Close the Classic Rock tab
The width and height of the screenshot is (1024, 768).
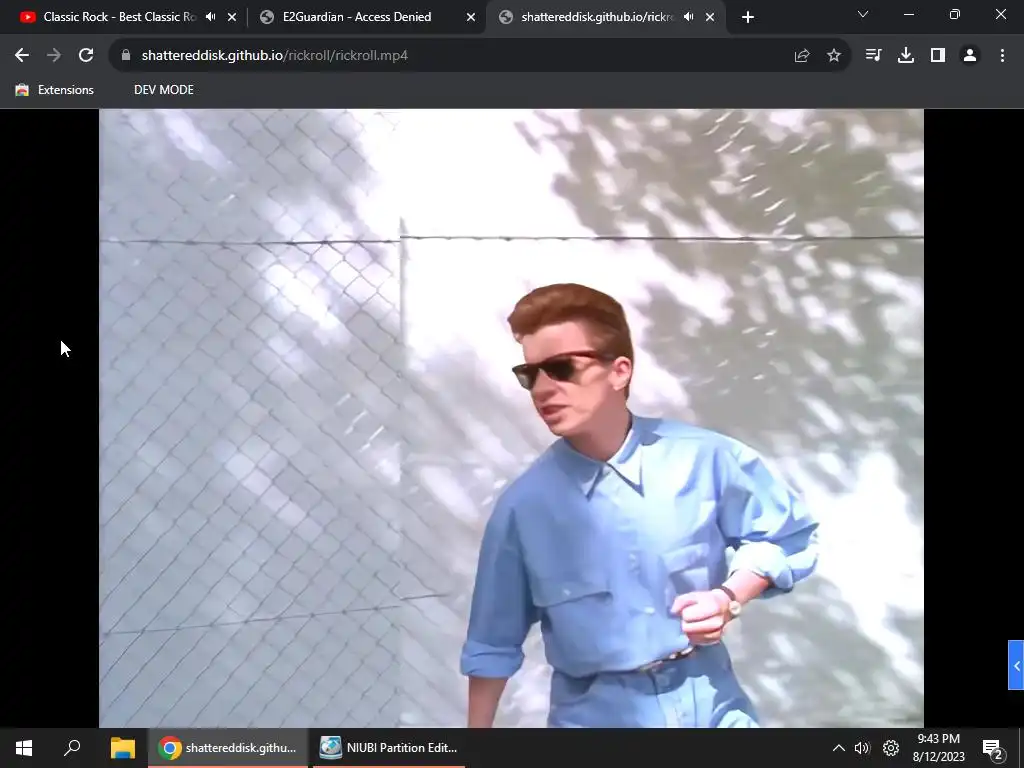coord(232,18)
